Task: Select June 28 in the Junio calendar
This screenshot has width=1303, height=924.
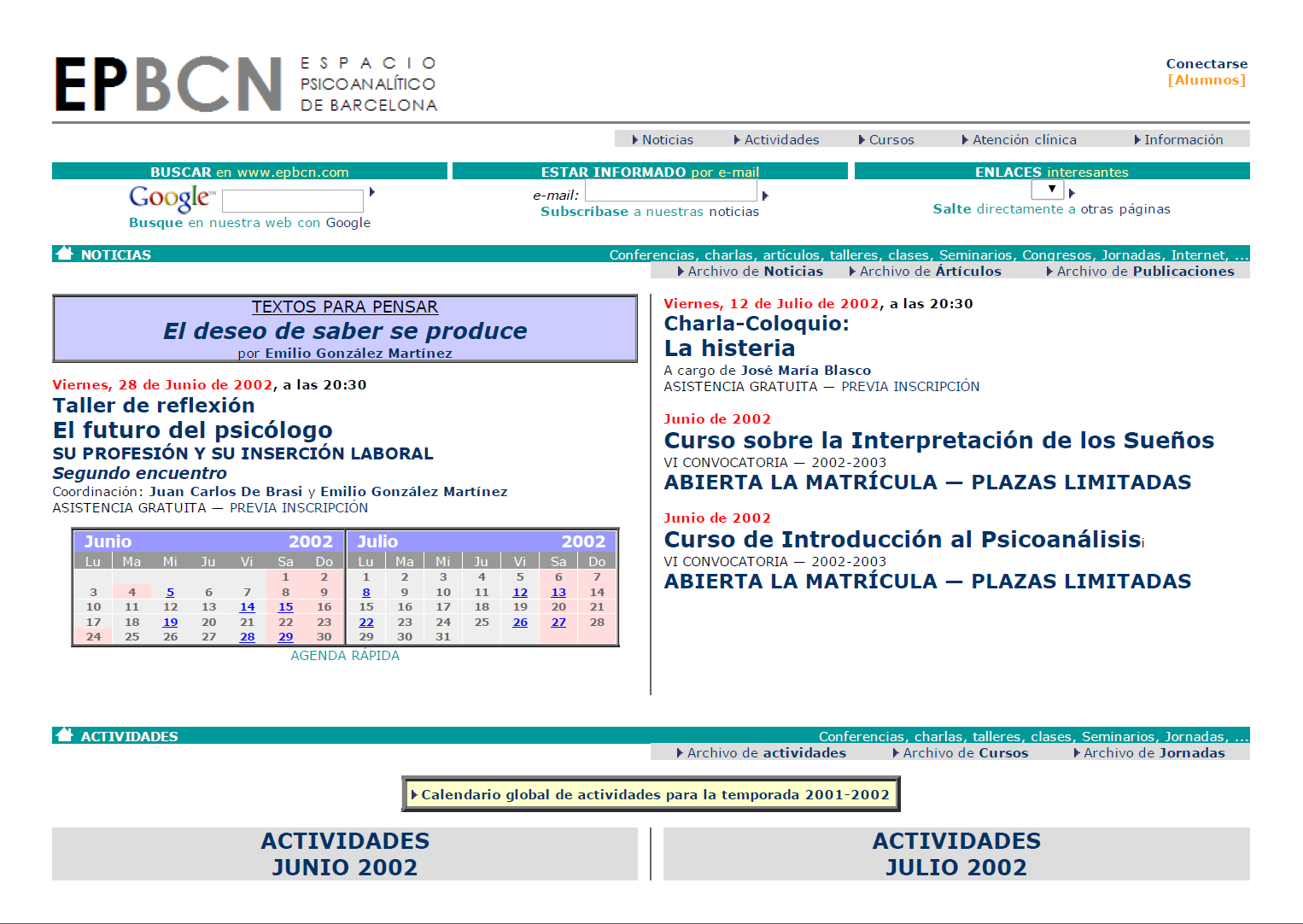Action: (247, 636)
